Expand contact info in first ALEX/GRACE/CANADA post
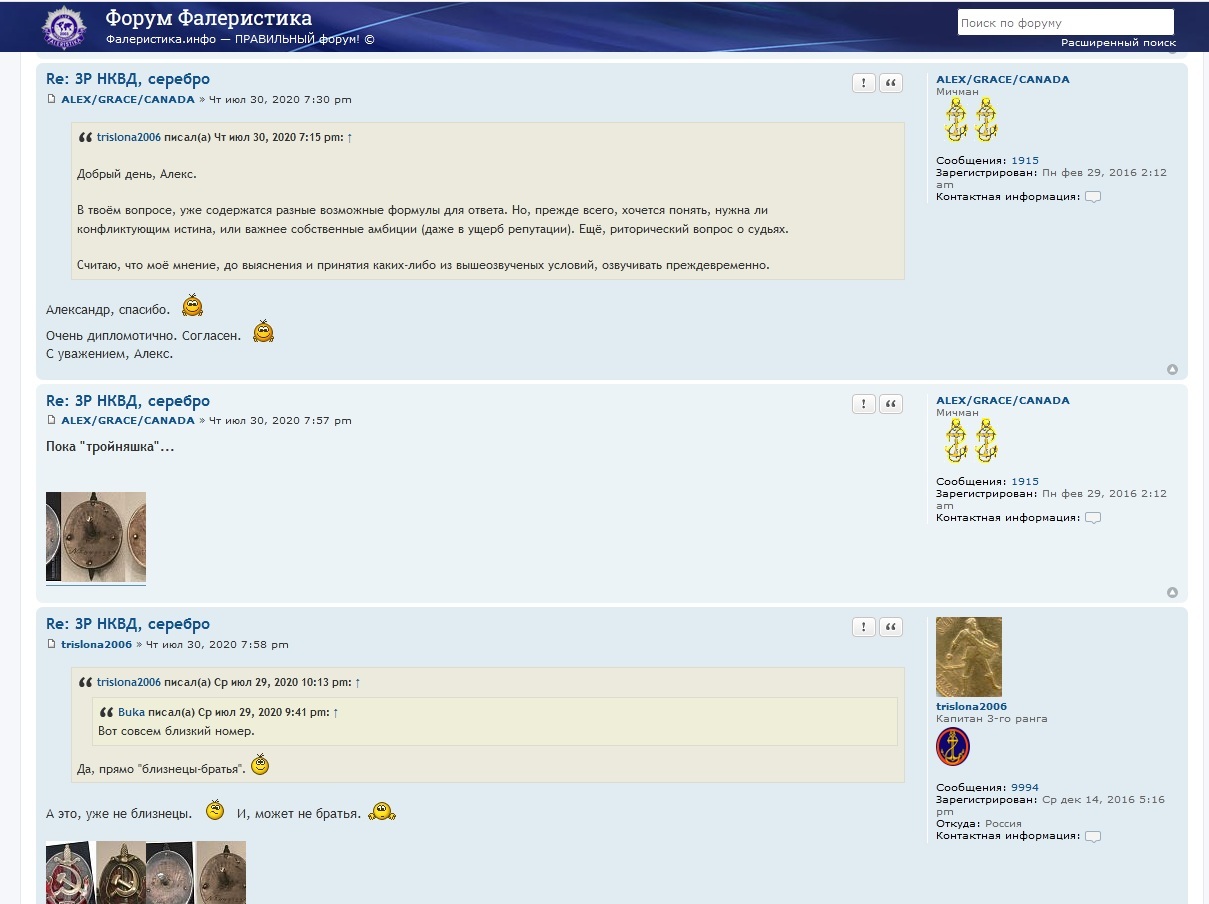This screenshot has height=904, width=1209. point(1093,197)
